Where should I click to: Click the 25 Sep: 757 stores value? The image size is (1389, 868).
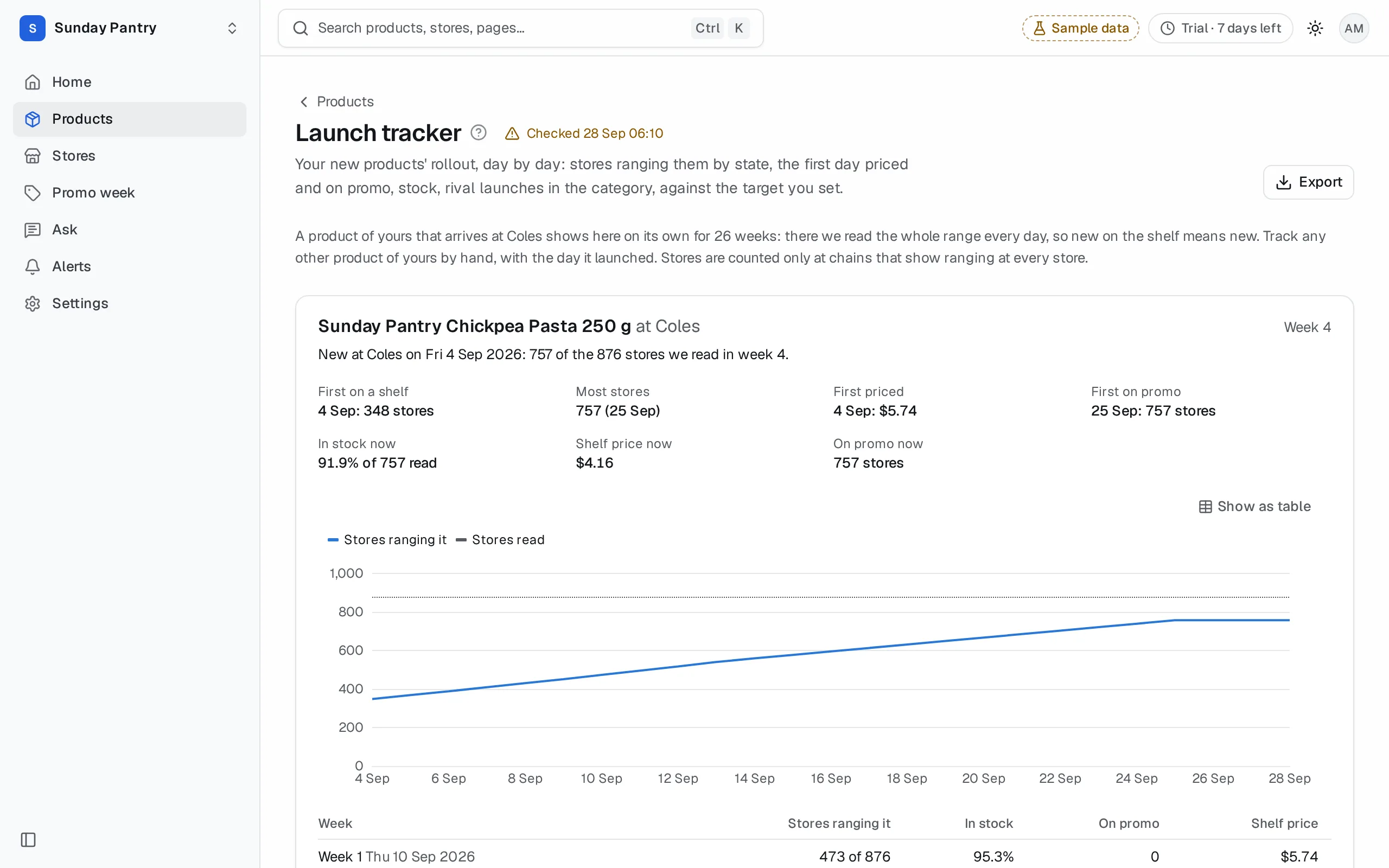point(1153,411)
